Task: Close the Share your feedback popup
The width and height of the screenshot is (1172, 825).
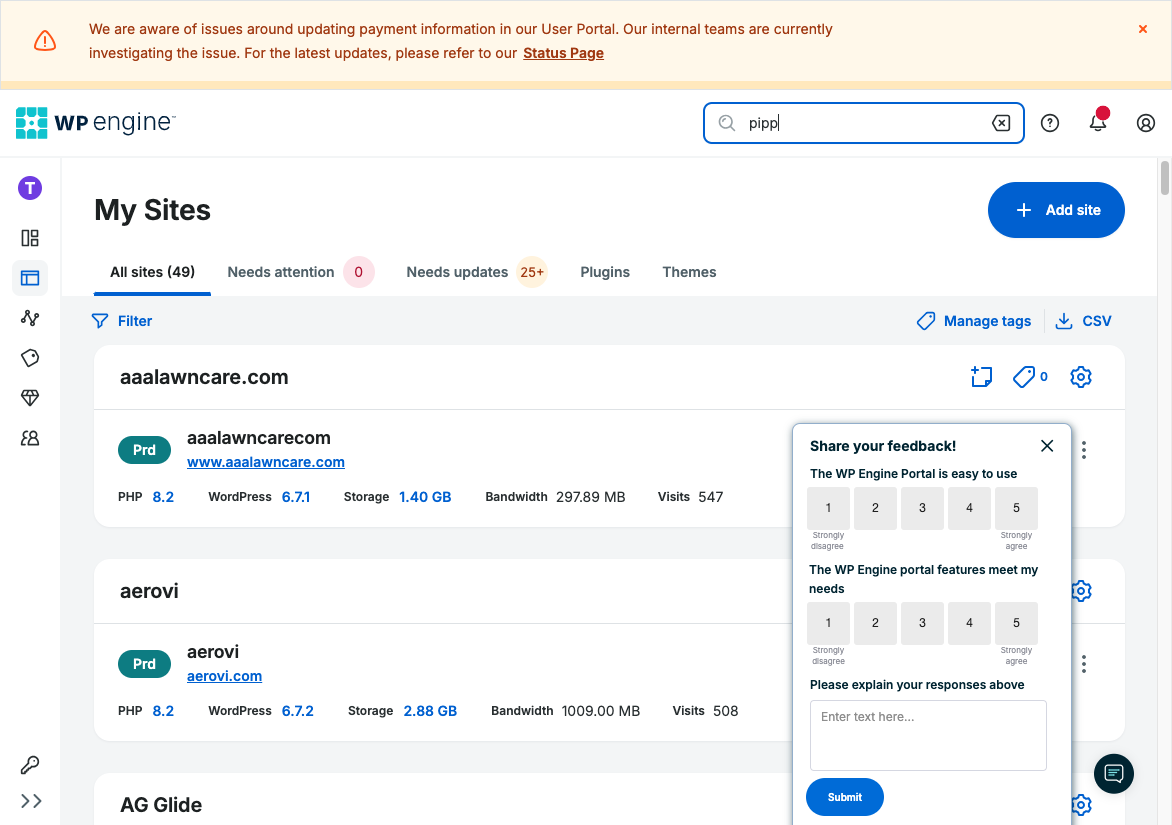Action: point(1046,446)
